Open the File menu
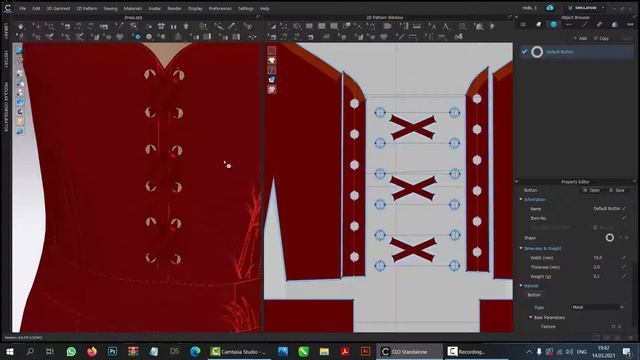The height and width of the screenshot is (360, 640). coord(22,8)
